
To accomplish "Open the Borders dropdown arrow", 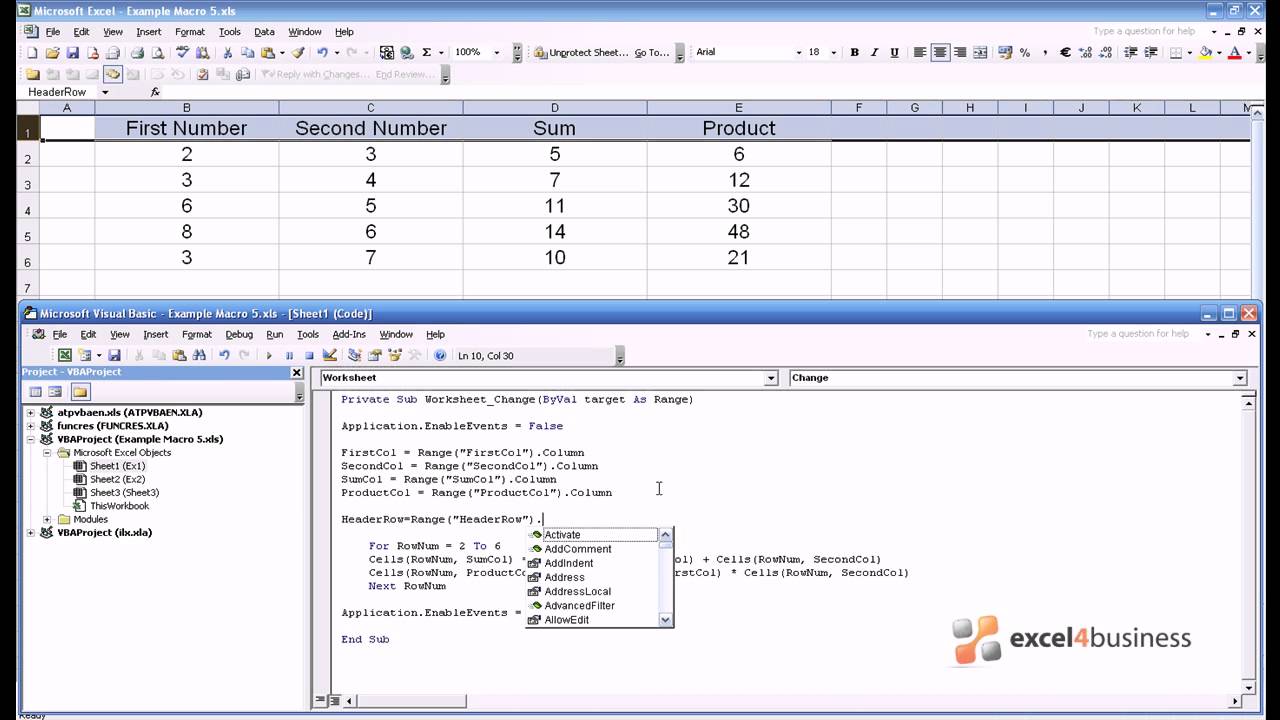I will tap(1190, 53).
